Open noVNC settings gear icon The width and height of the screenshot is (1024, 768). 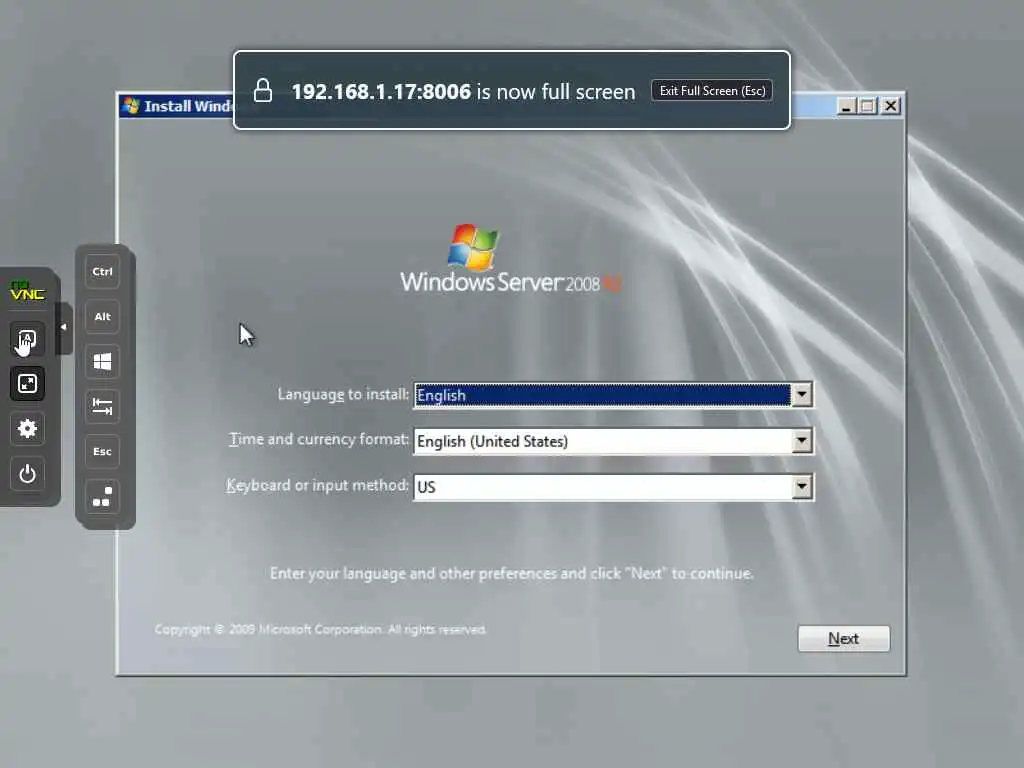tap(27, 428)
